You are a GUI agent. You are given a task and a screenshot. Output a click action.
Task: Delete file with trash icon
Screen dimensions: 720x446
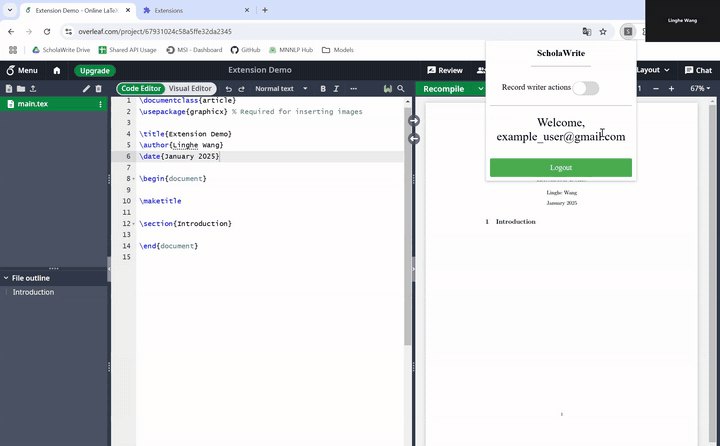coord(98,89)
